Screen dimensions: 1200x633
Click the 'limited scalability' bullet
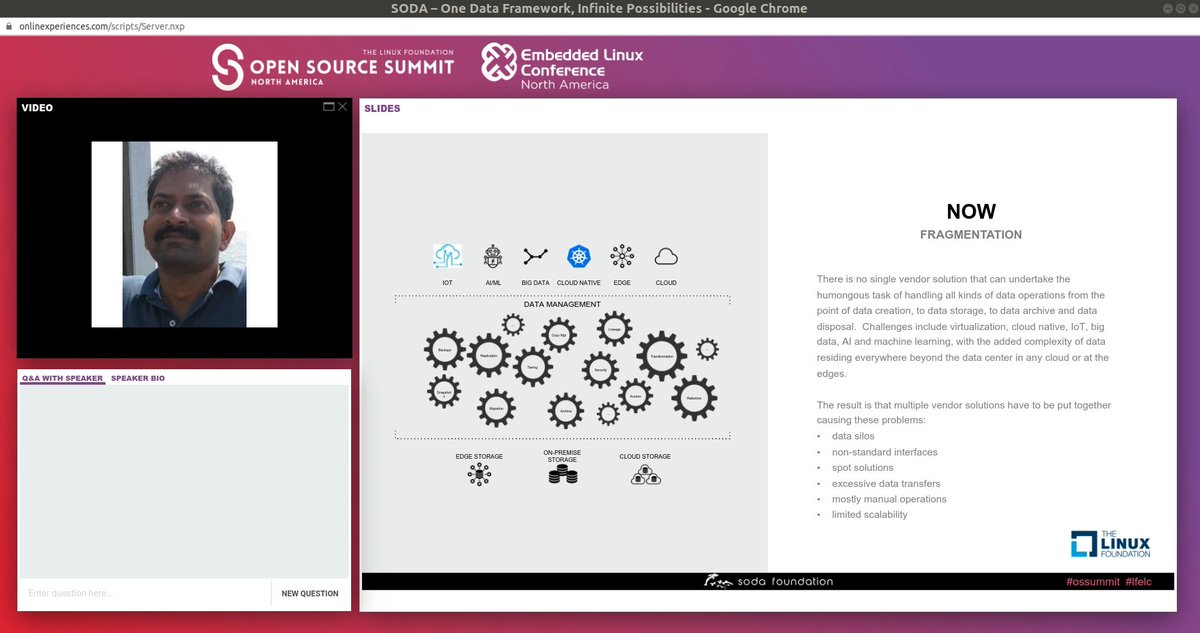(870, 514)
